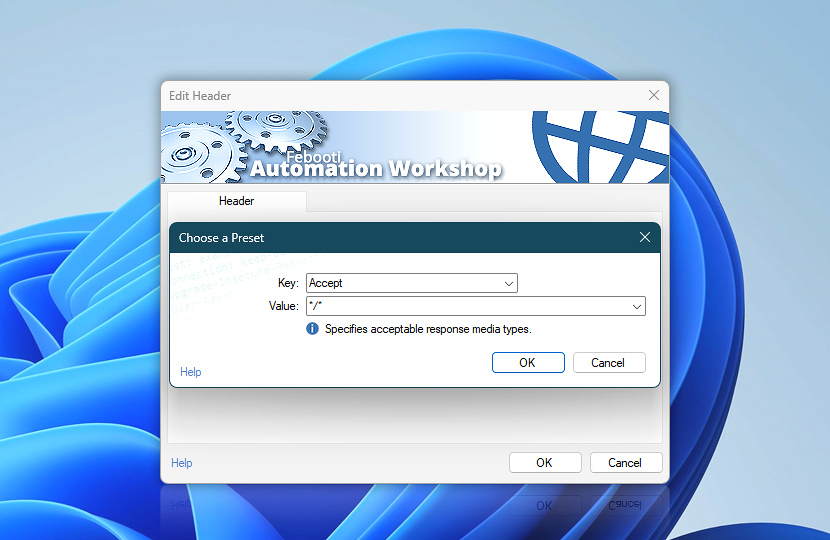Click Cancel in the Edit Header window
The width and height of the screenshot is (830, 540).
(626, 463)
